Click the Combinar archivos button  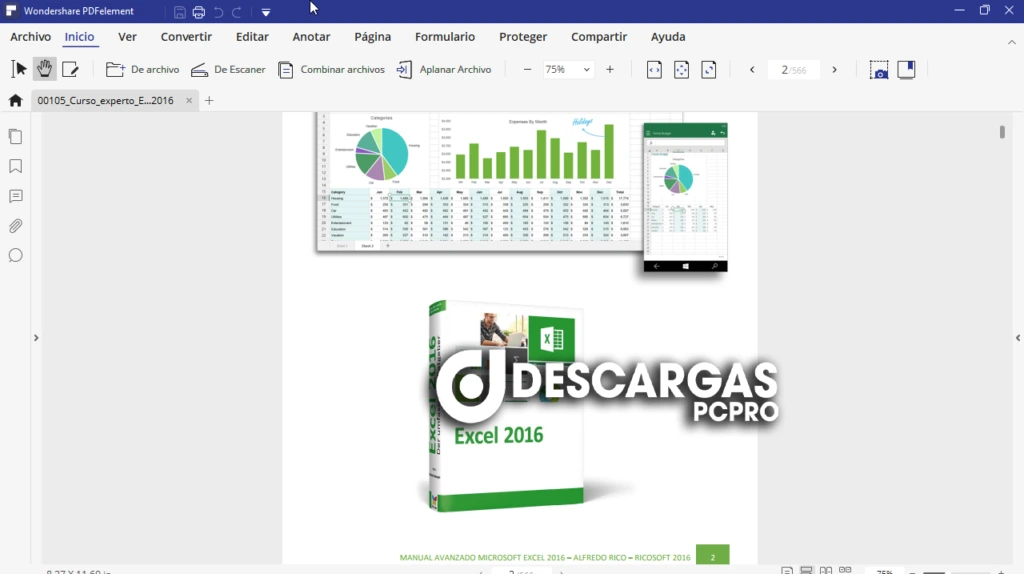(331, 70)
